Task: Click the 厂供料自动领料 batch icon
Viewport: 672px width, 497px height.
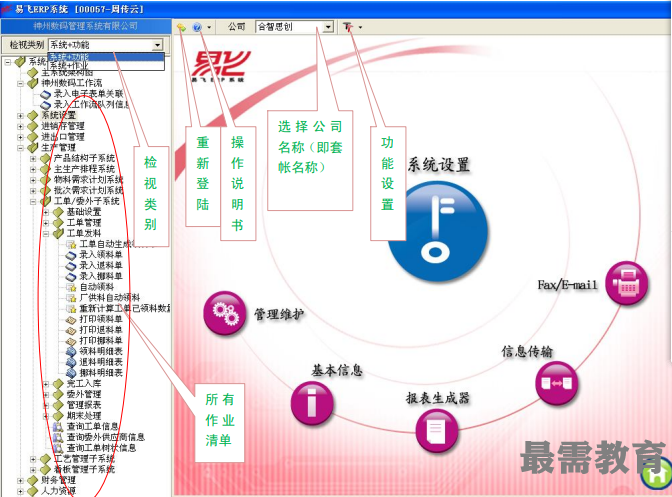Action: tap(71, 298)
